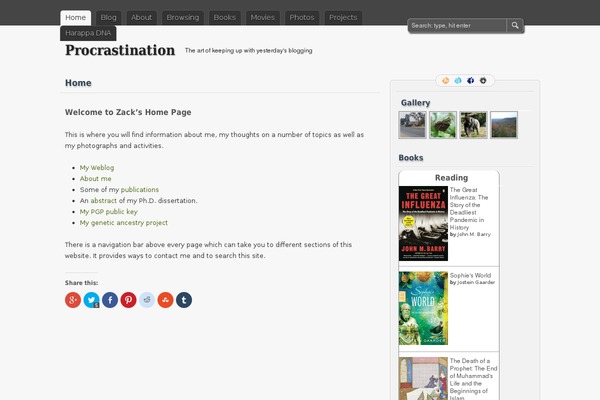Share this page on StumbleUpon
This screenshot has width=600, height=400.
coord(165,300)
